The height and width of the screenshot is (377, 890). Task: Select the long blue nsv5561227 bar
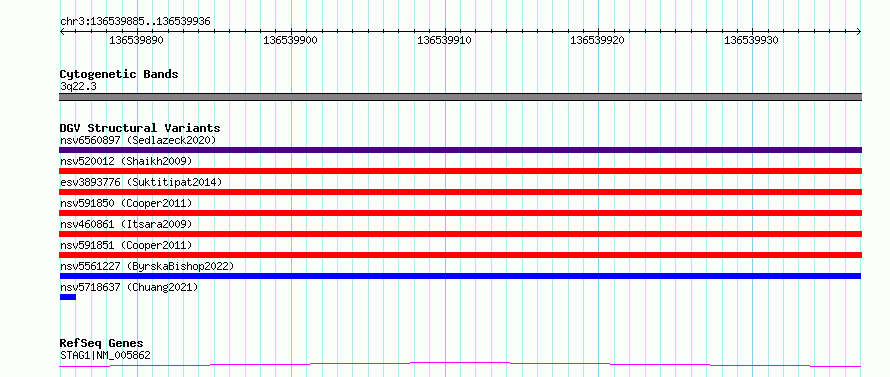pos(460,276)
